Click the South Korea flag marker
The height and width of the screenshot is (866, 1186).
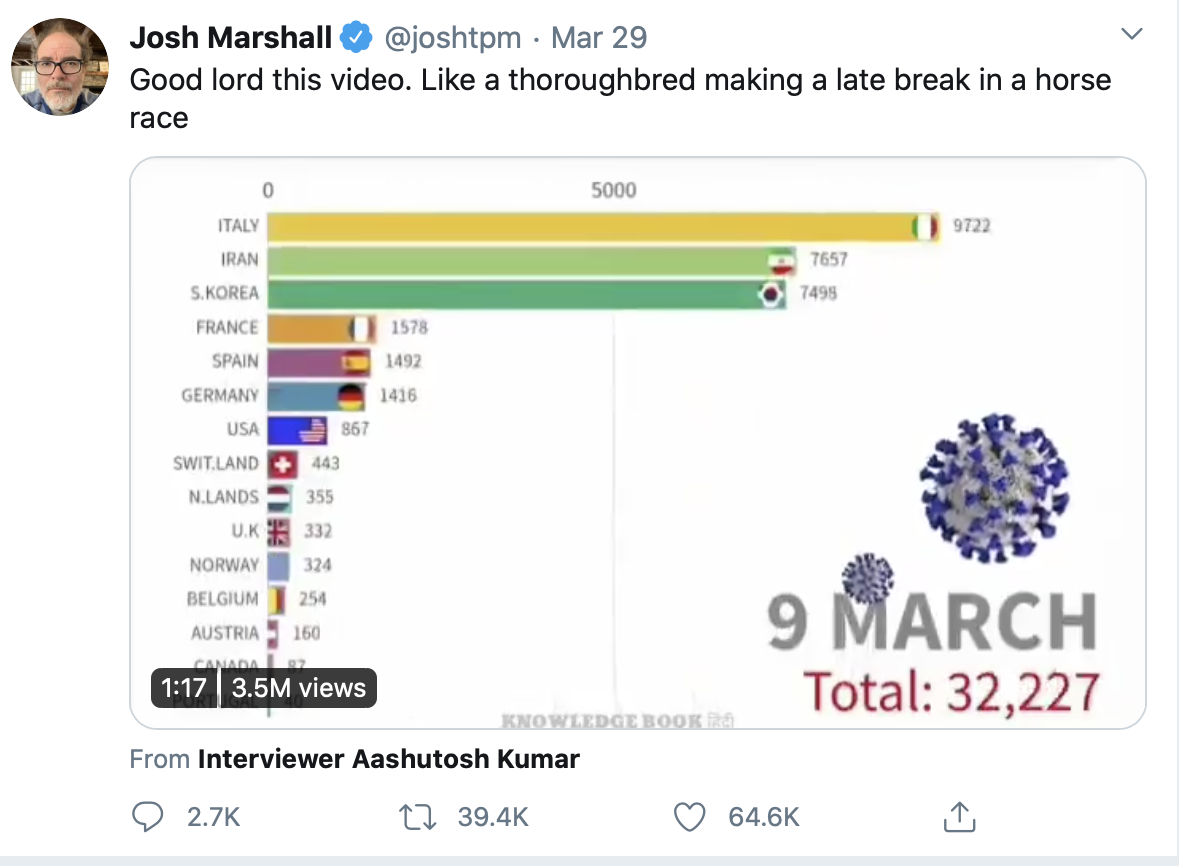[771, 293]
